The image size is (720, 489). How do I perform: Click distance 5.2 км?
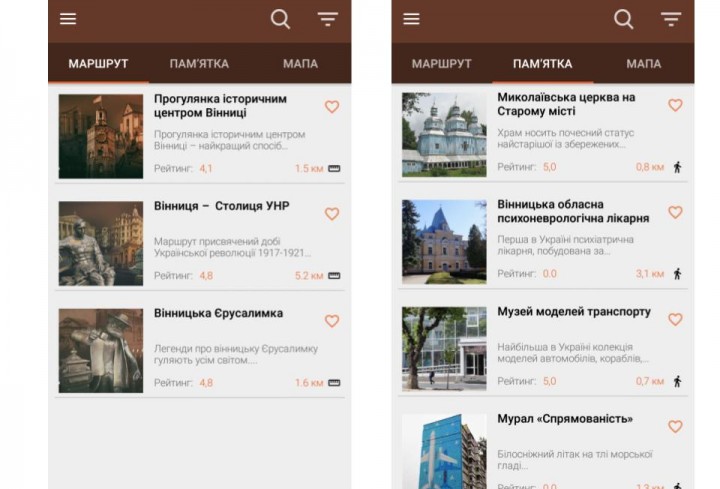pyautogui.click(x=309, y=275)
